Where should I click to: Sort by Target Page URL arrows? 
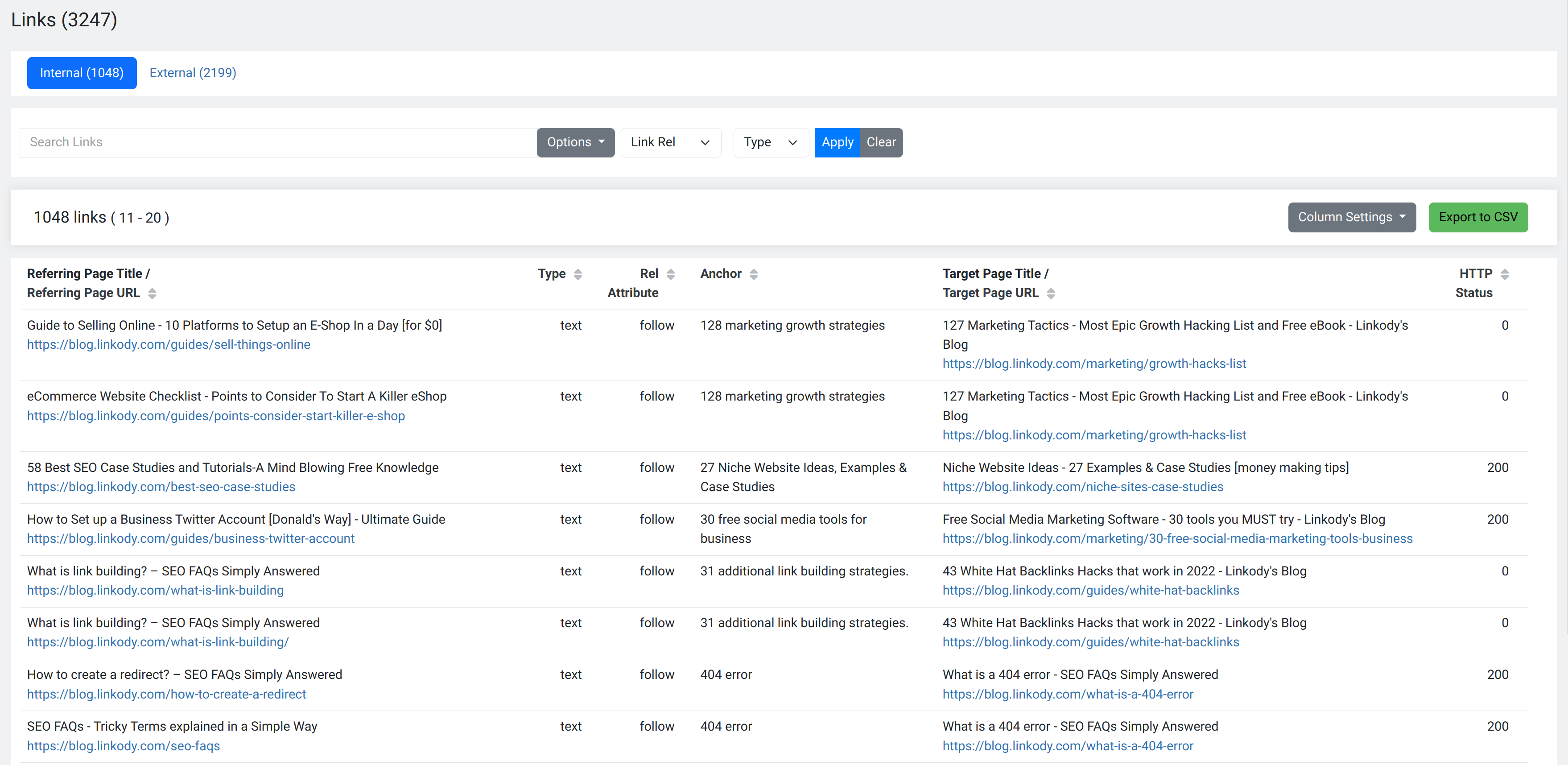[x=1050, y=294]
